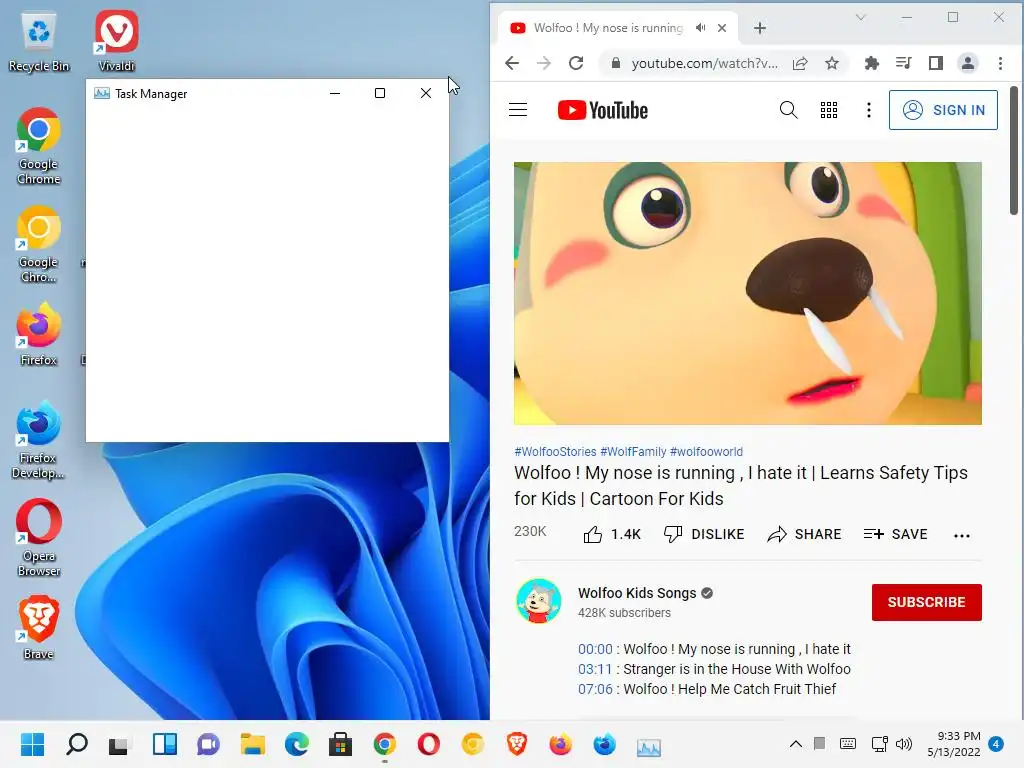Jump to the 07:06 timestamp
Screen dimensions: 1024x768
(595, 689)
